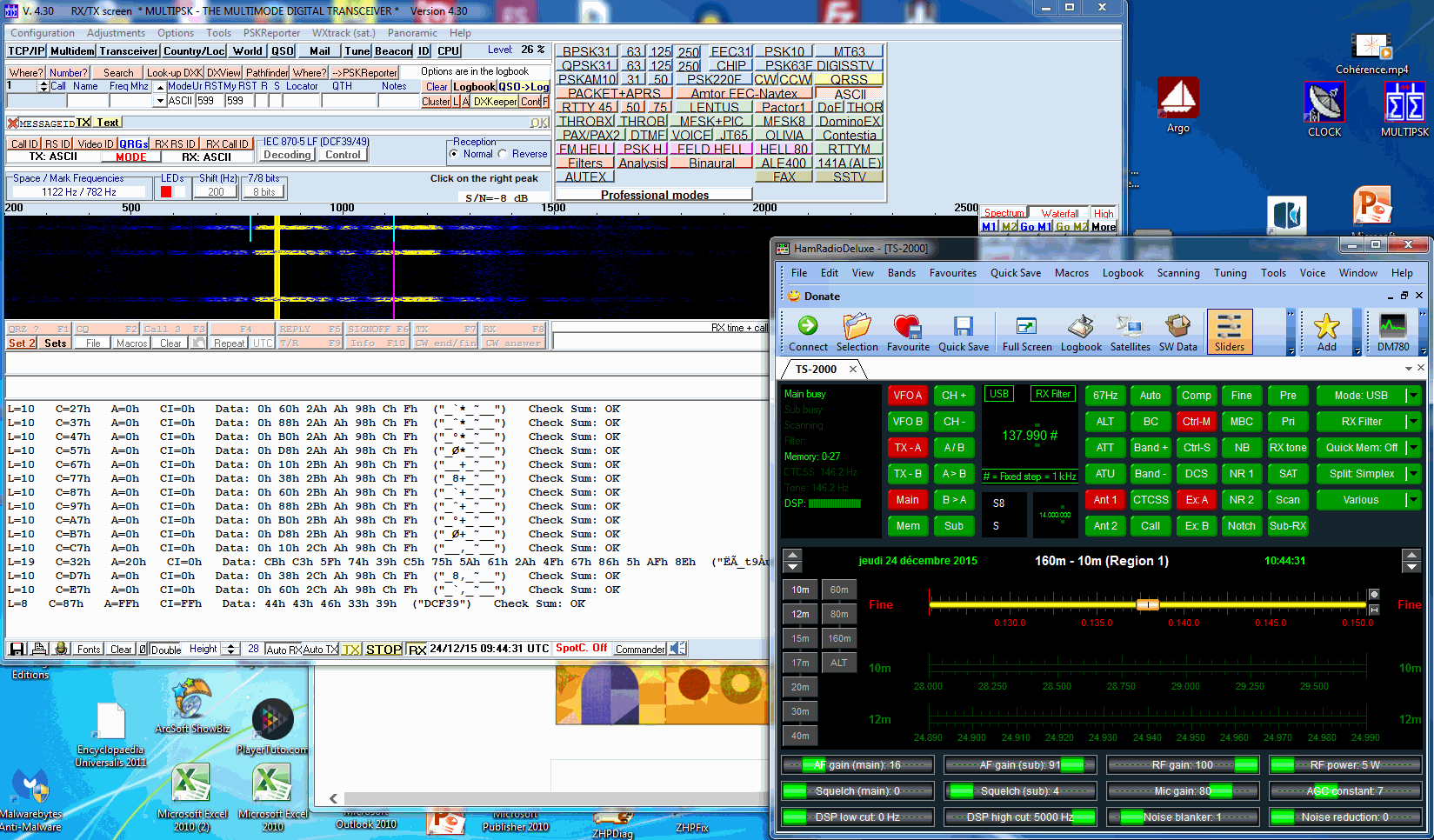Select the BPSK31 mode button
Screen dimensions: 1434x840
click(587, 51)
